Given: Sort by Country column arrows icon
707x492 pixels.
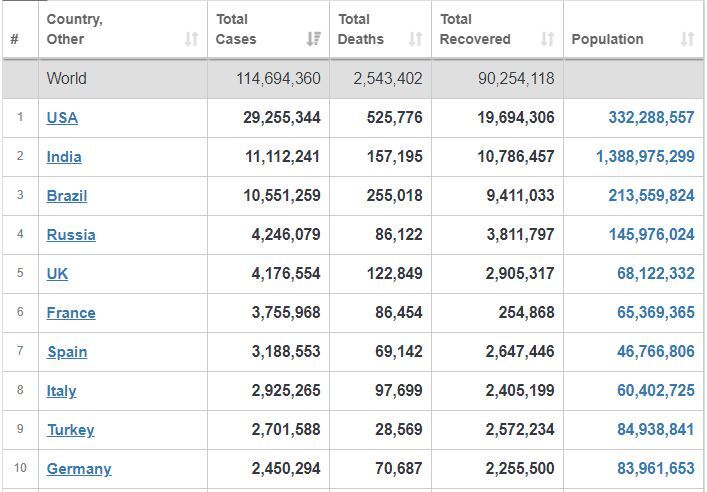Looking at the screenshot, I should click(x=192, y=39).
